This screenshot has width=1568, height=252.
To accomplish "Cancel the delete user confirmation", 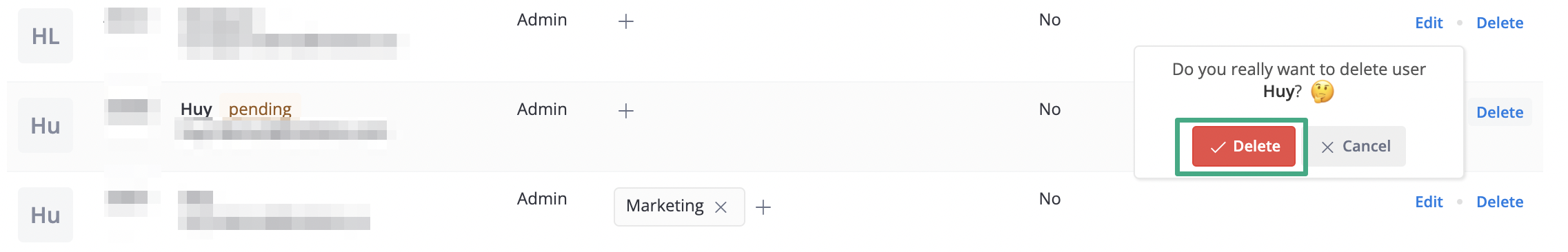I will click(x=1356, y=147).
